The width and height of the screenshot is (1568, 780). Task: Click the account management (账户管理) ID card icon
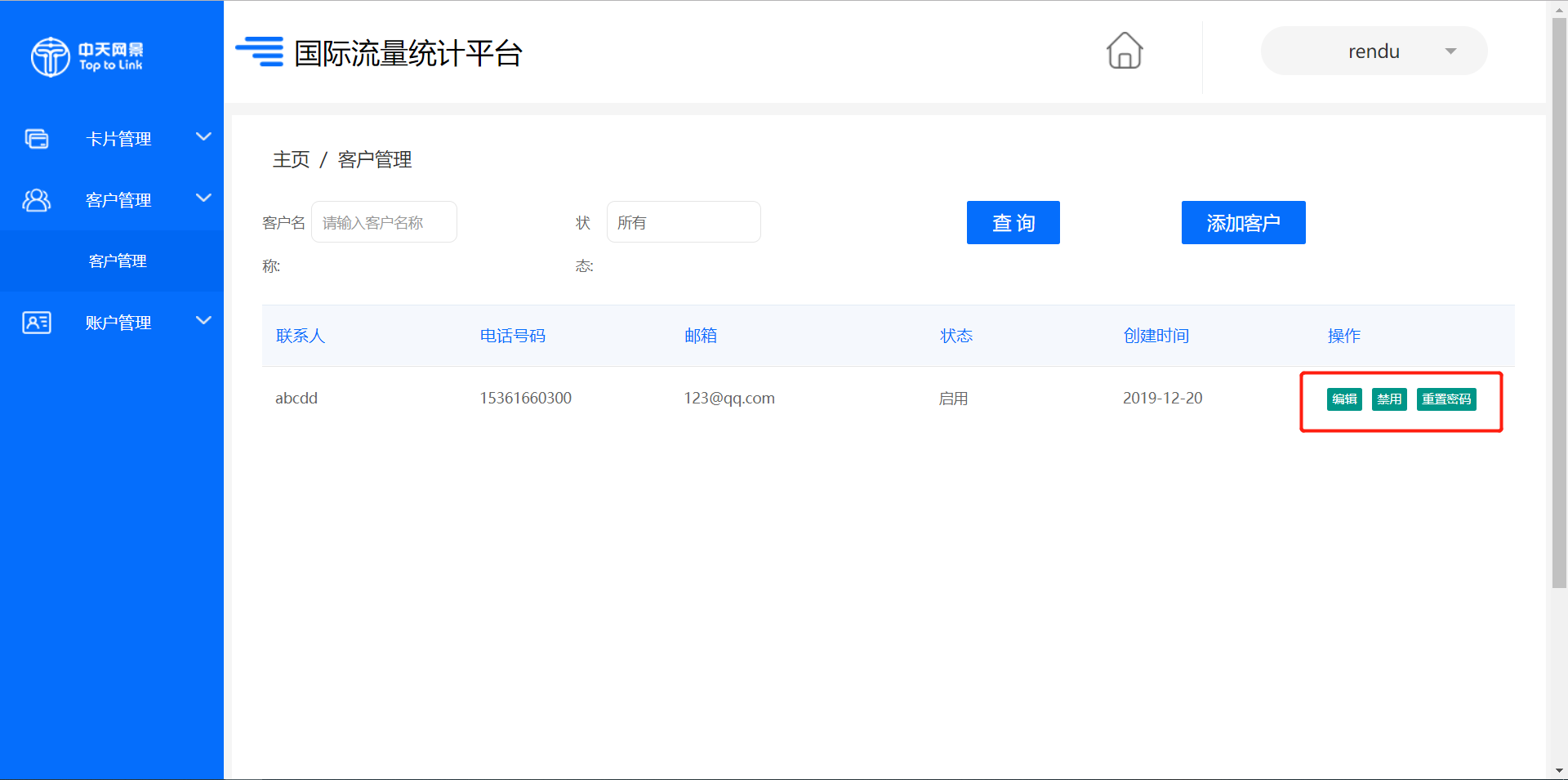point(37,323)
